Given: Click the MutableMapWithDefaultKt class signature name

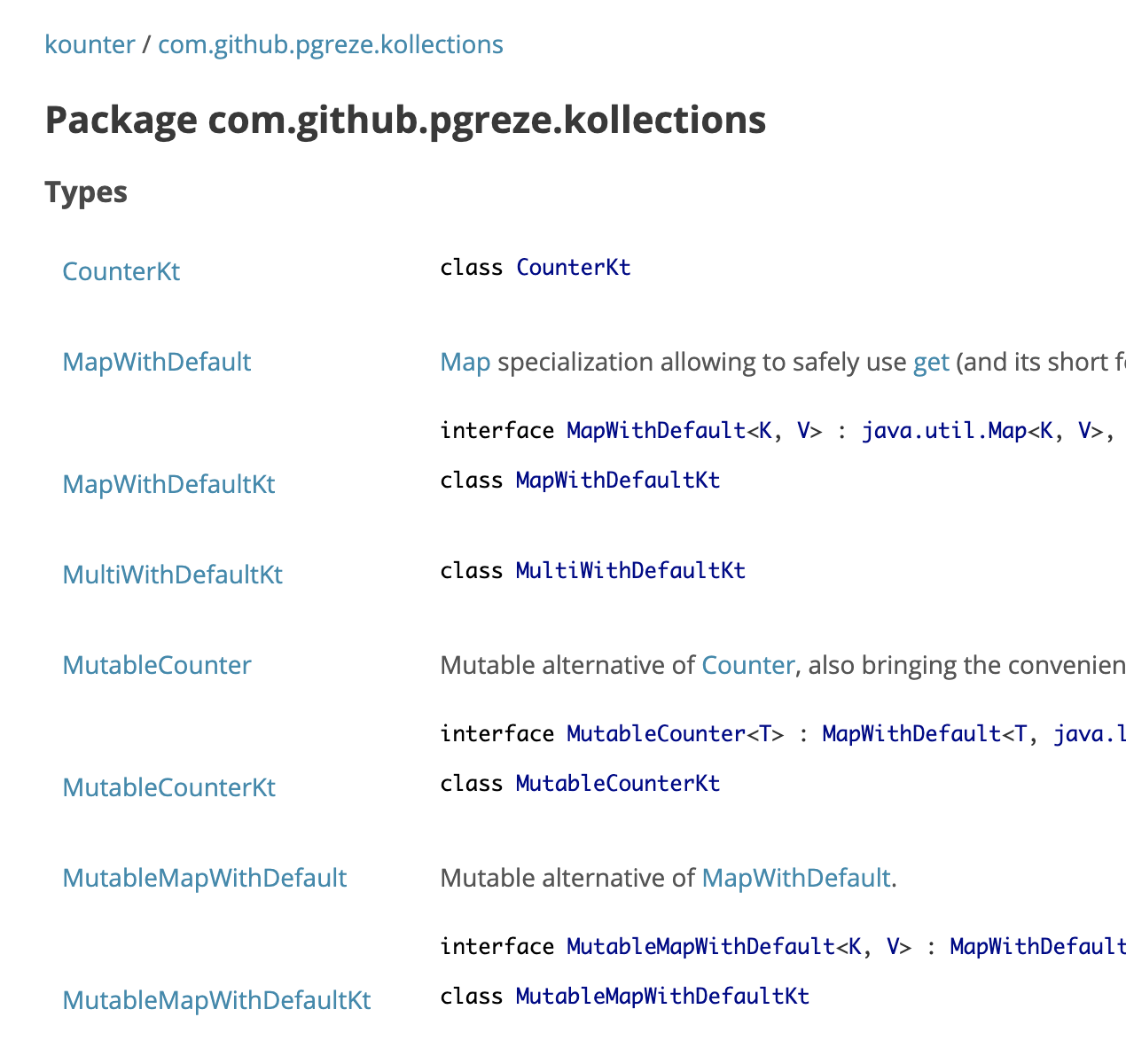Looking at the screenshot, I should 662,996.
